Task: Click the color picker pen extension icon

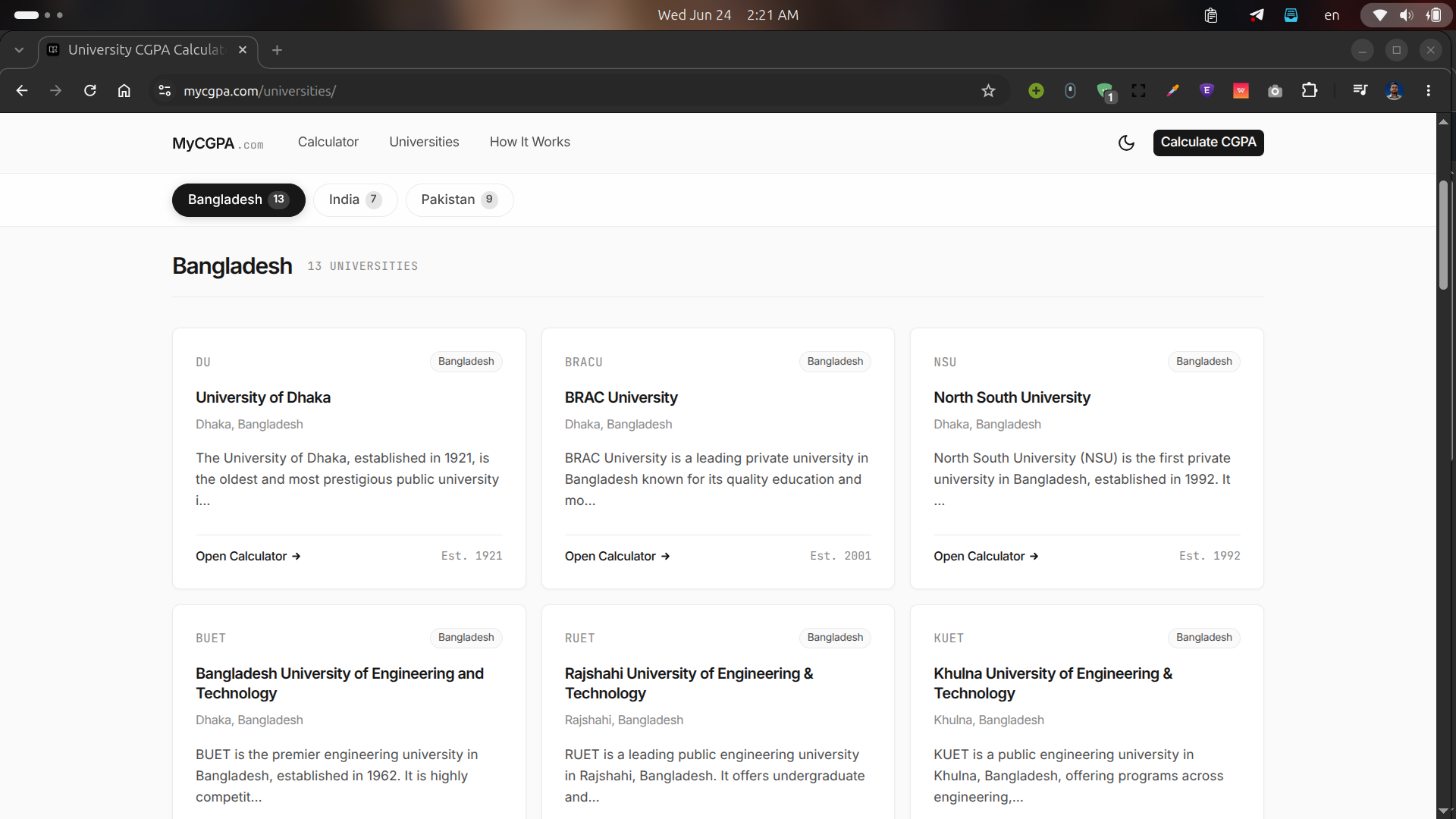Action: tap(1172, 91)
